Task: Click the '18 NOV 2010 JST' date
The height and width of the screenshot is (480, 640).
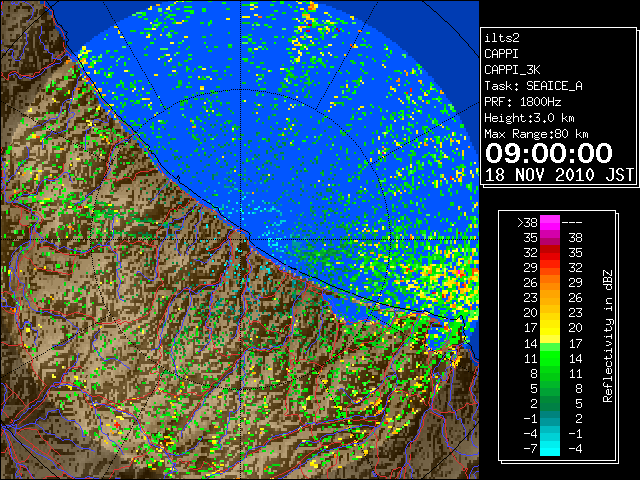Action: coord(559,175)
